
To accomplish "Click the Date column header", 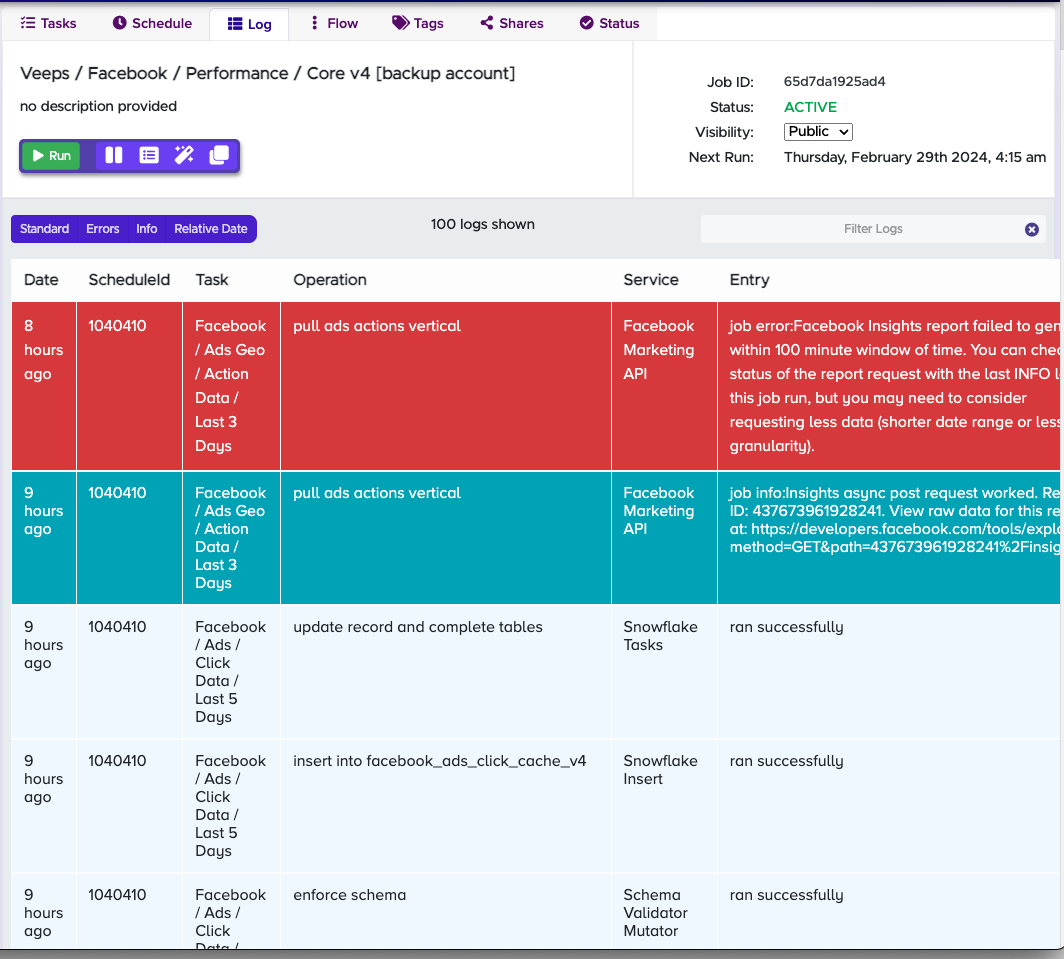I will point(41,280).
